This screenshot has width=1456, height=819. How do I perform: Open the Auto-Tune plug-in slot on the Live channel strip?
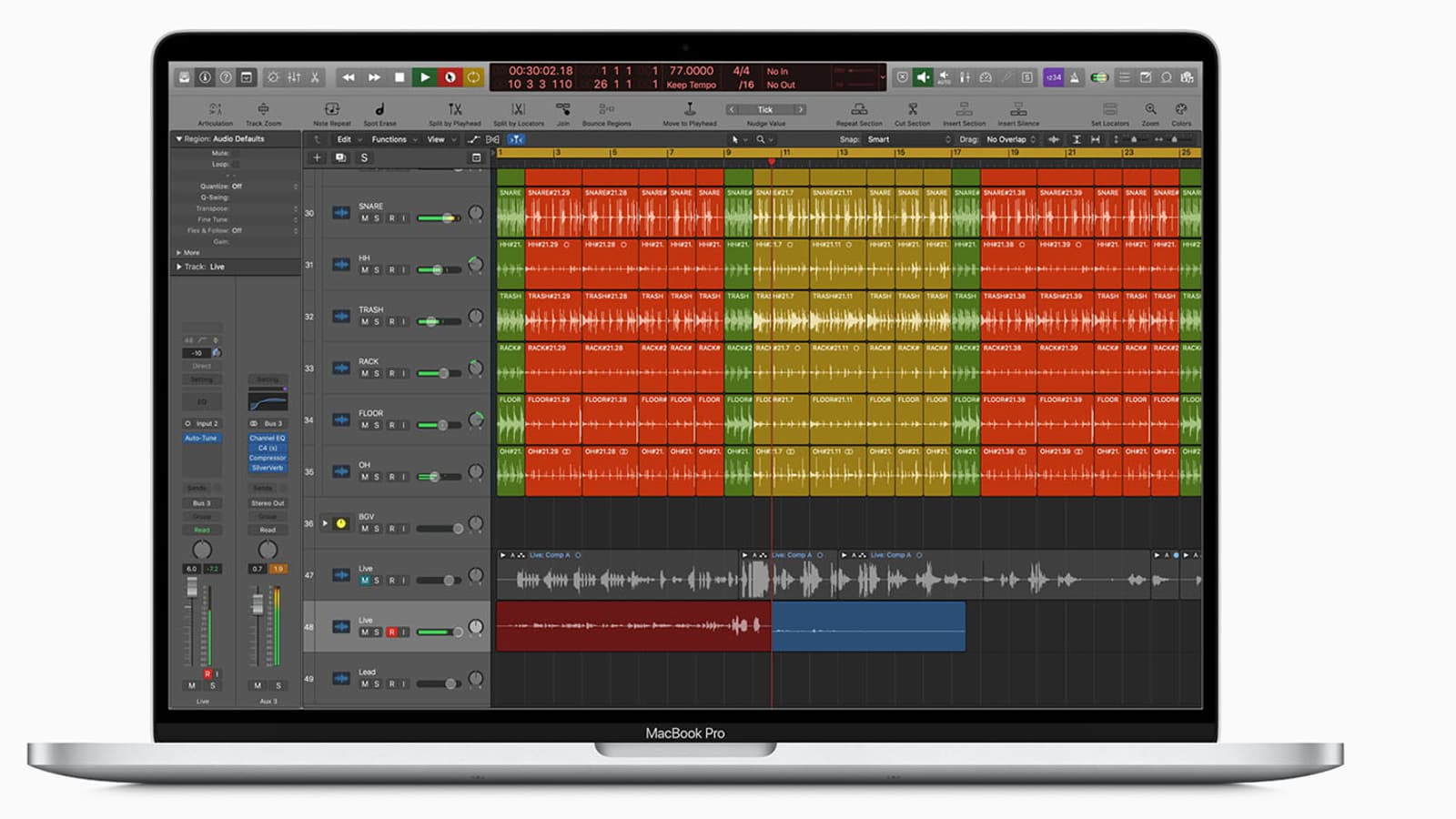201,438
